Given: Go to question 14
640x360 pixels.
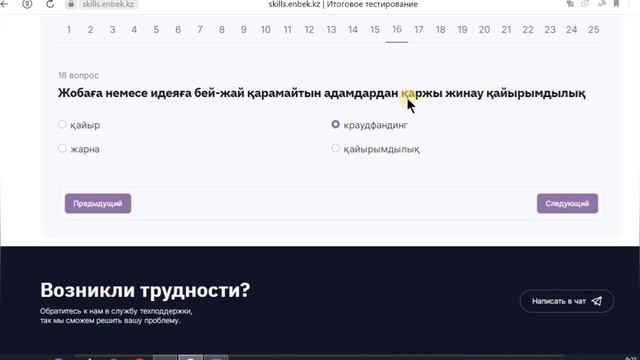Looking at the screenshot, I should tap(353, 29).
